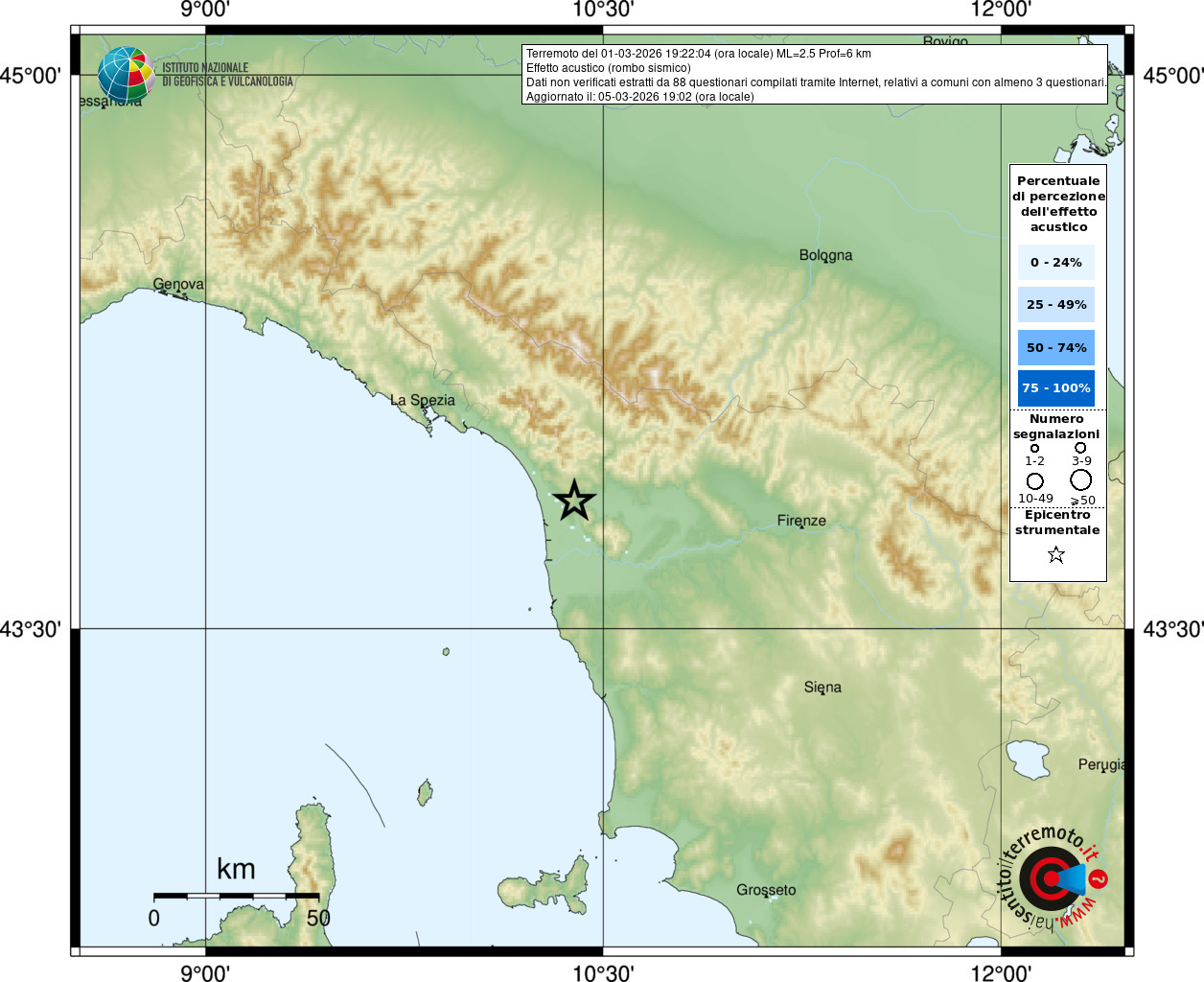1204x982 pixels.
Task: Select the 50 - 74% color swatch
Action: pos(1056,347)
